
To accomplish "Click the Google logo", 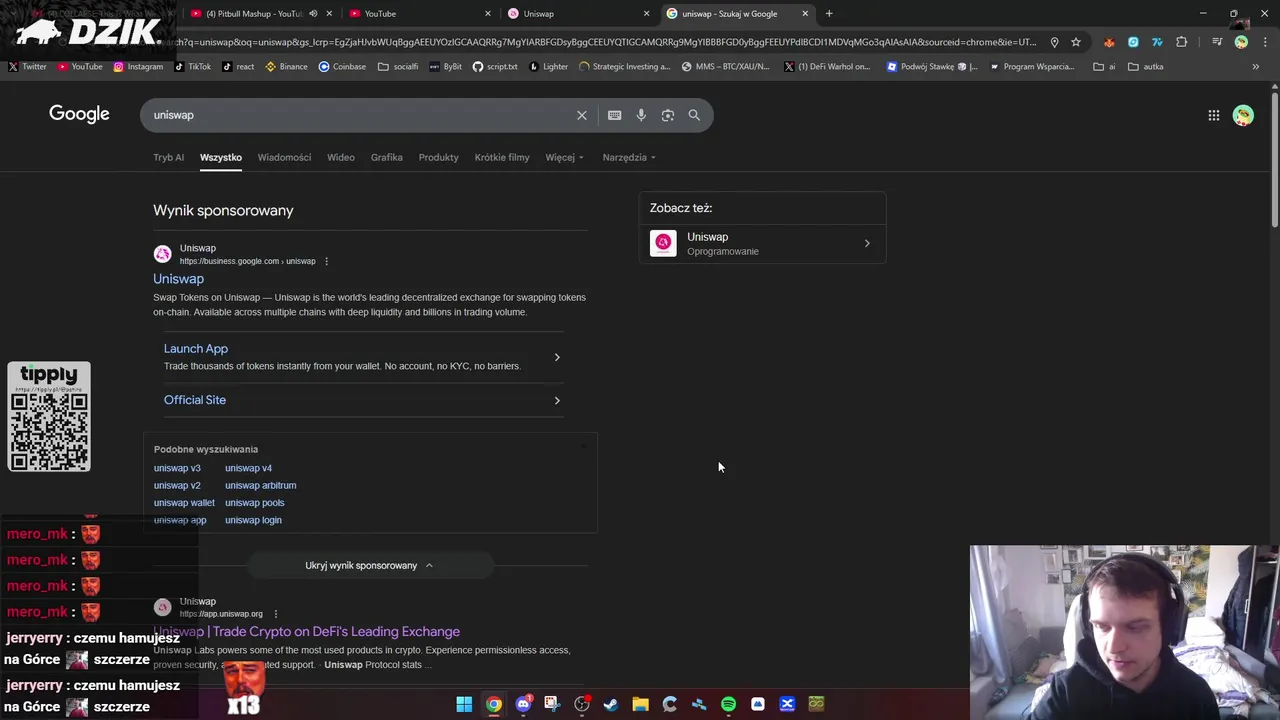I will click(x=79, y=114).
